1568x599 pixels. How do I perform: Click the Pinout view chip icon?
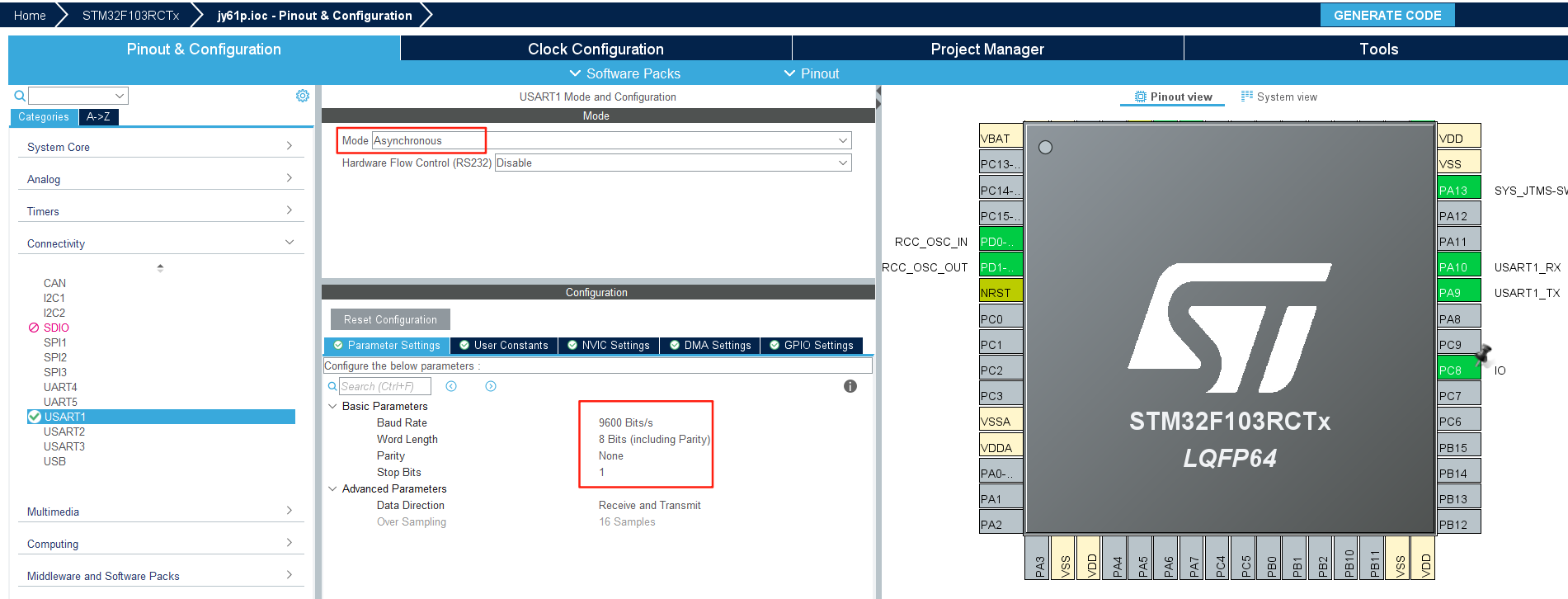(1141, 97)
